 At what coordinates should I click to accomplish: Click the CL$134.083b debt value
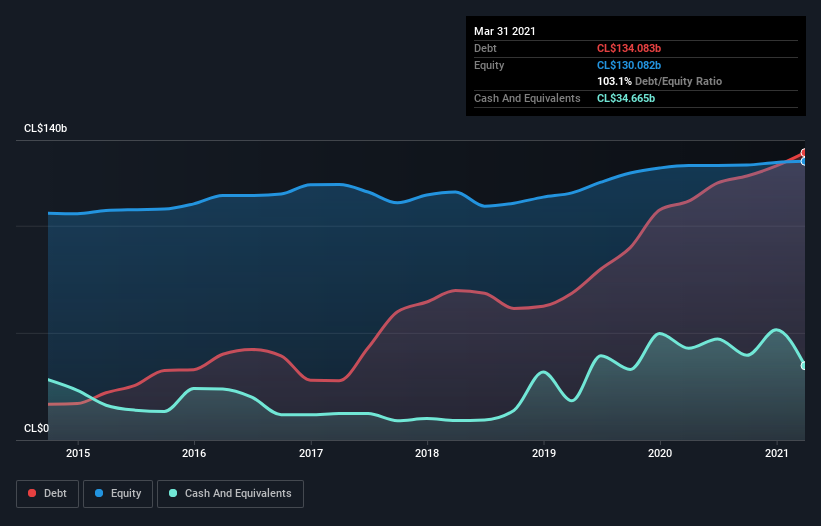coord(629,48)
